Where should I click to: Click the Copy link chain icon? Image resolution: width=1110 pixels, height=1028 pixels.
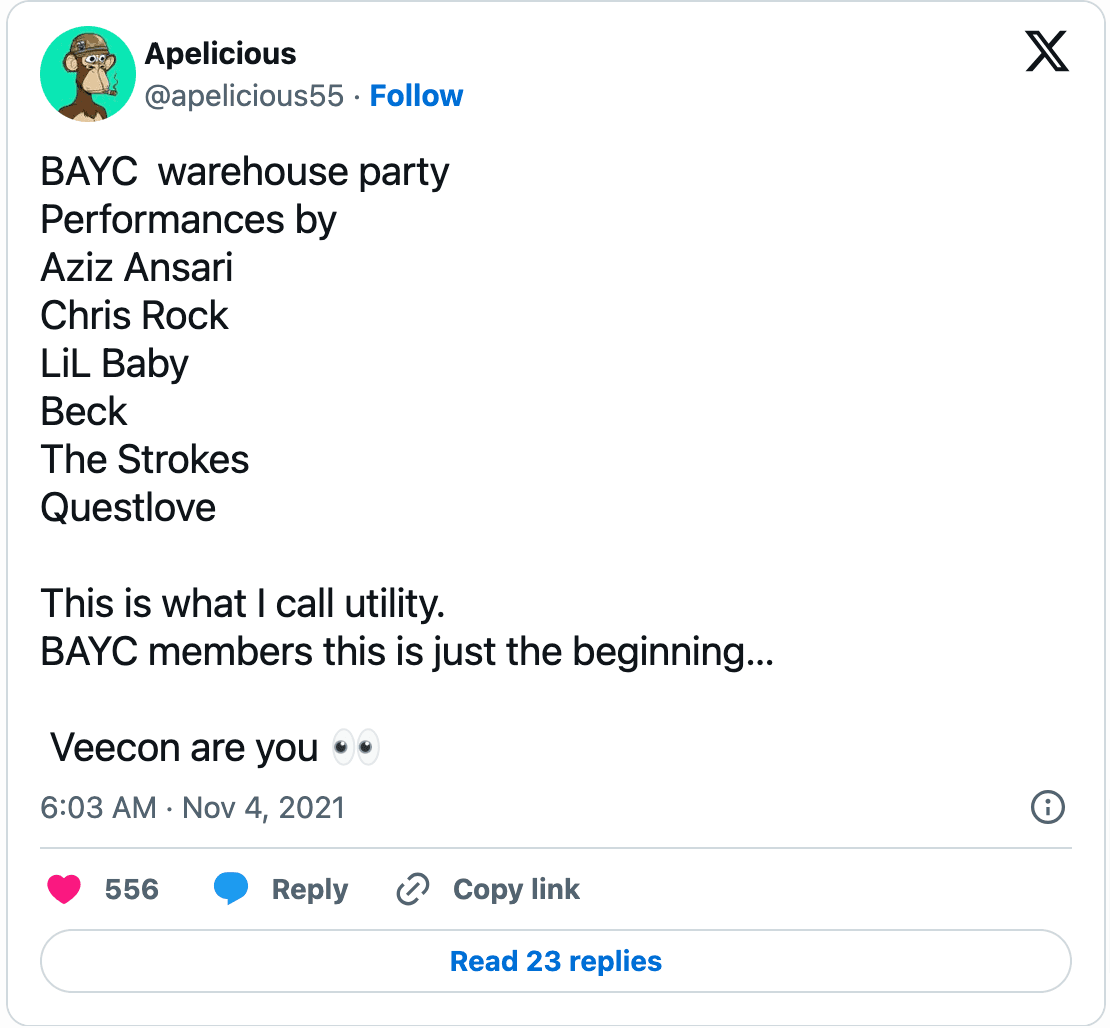point(412,888)
